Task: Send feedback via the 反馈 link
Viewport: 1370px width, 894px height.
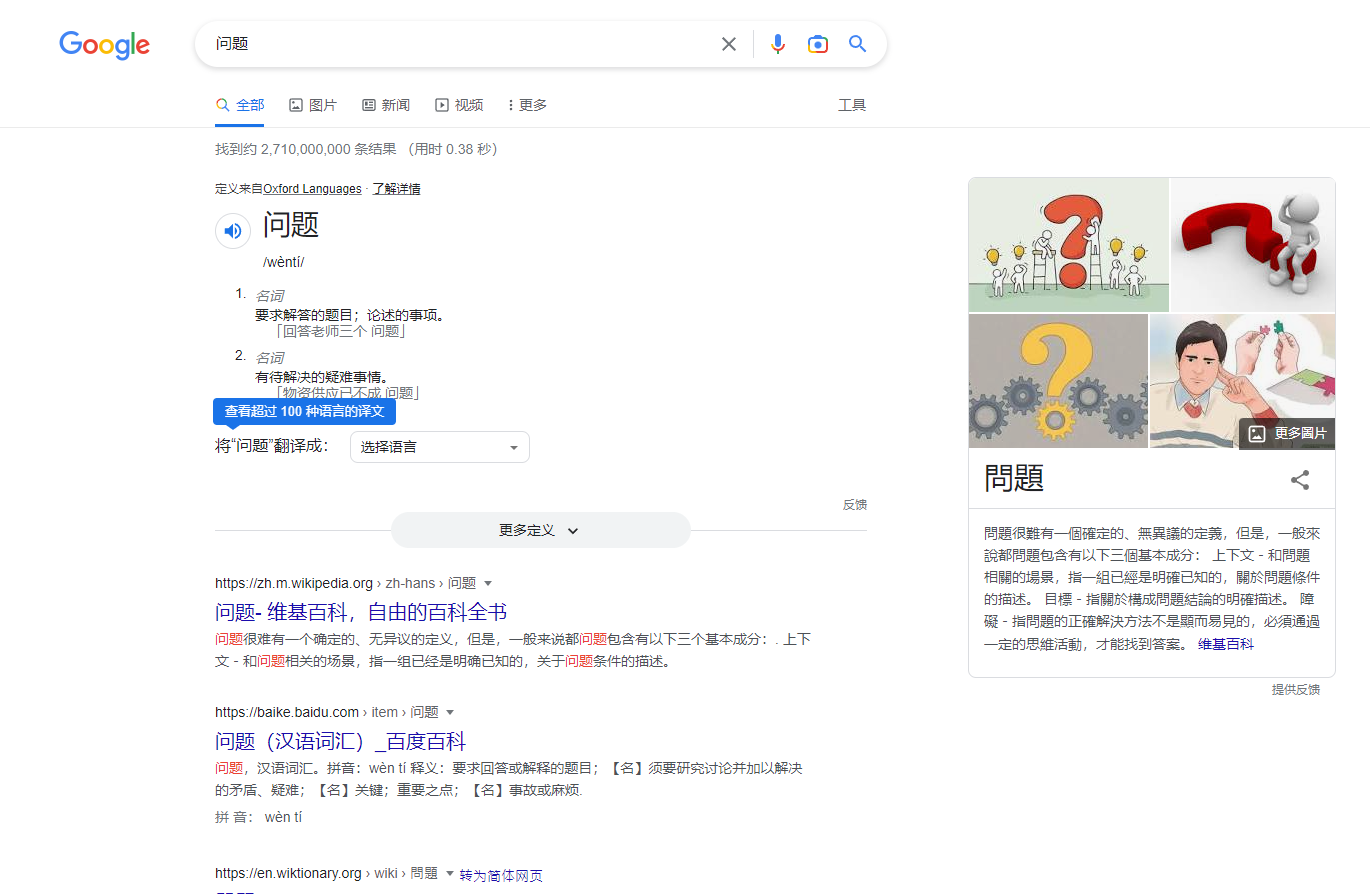Action: (855, 504)
